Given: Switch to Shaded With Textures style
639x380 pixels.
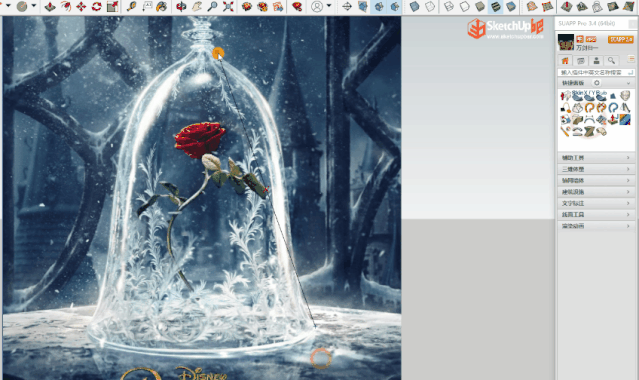Looking at the screenshot, I should coord(495,7).
